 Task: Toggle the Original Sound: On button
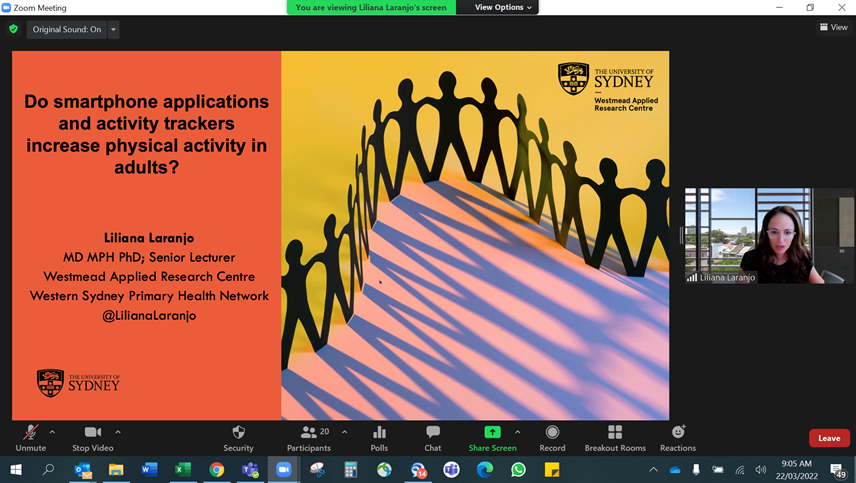[67, 29]
